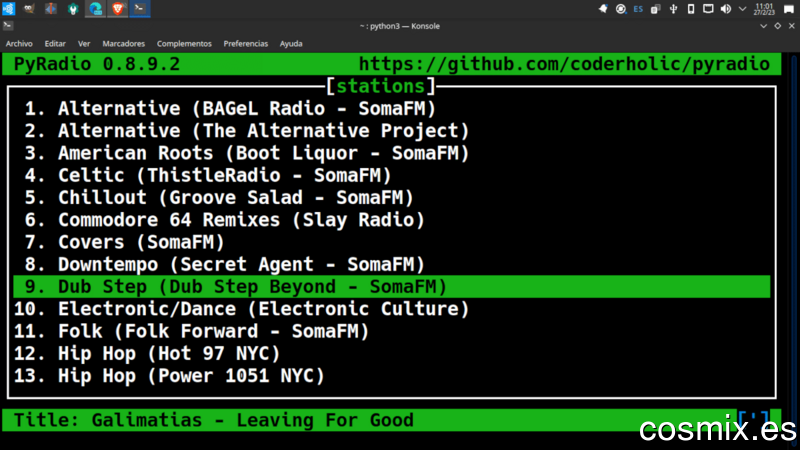Open the Preferencias menu
Image resolution: width=800 pixels, height=450 pixels.
[x=245, y=44]
